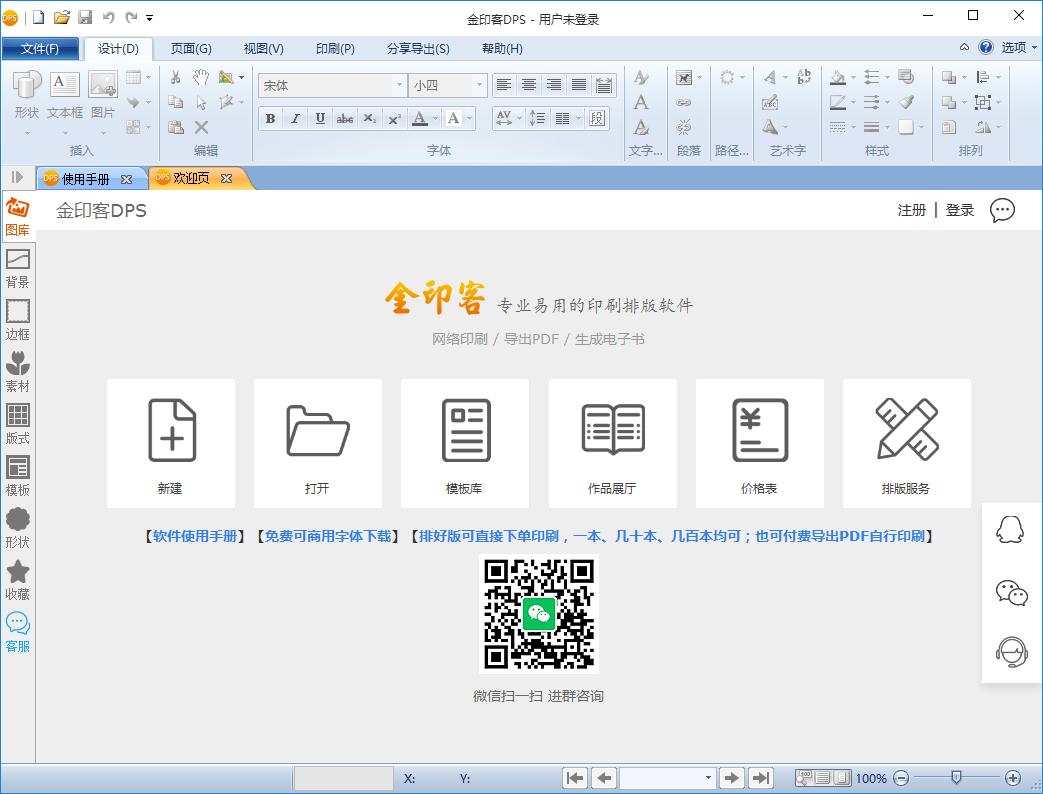The height and width of the screenshot is (794, 1043).
Task: Open the 软件使用手册 link
Action: pos(195,536)
